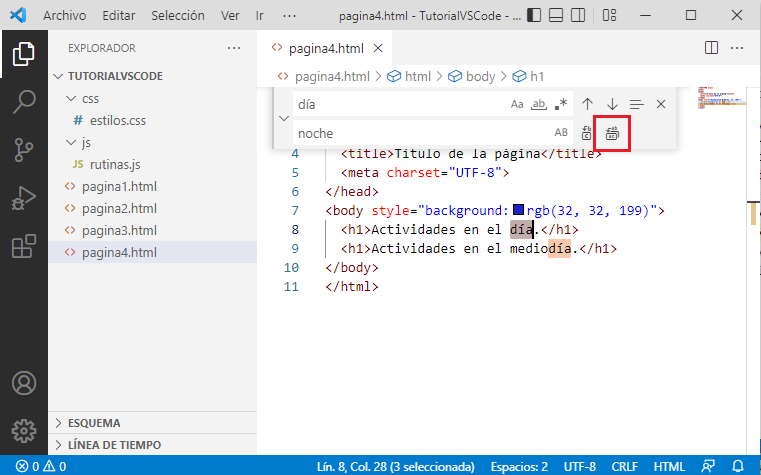Select the pagina4.html editor tab

tap(326, 49)
